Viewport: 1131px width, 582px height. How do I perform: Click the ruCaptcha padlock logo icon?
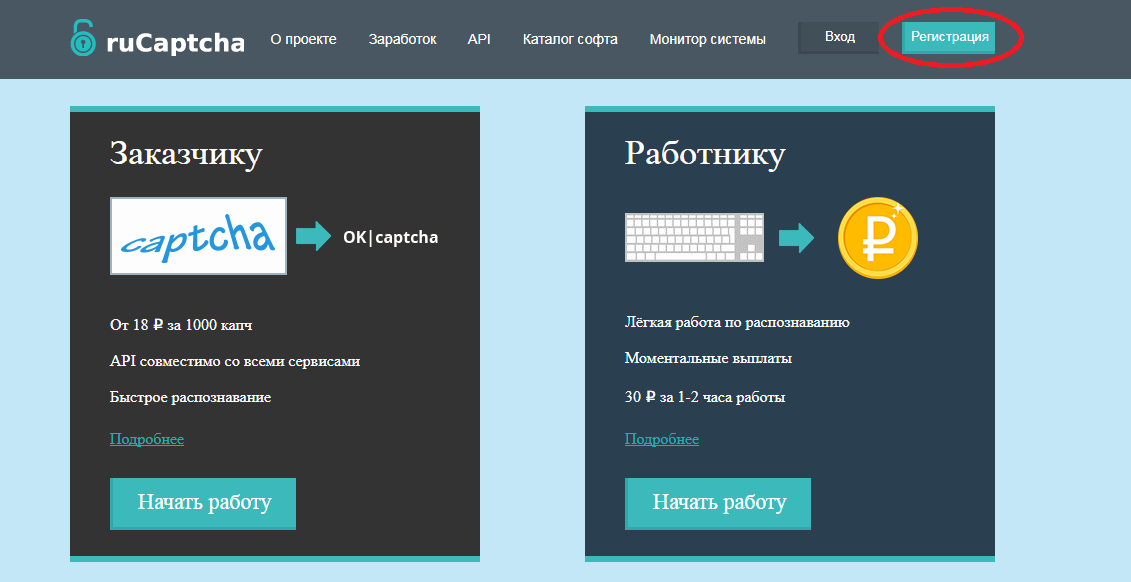tap(84, 38)
